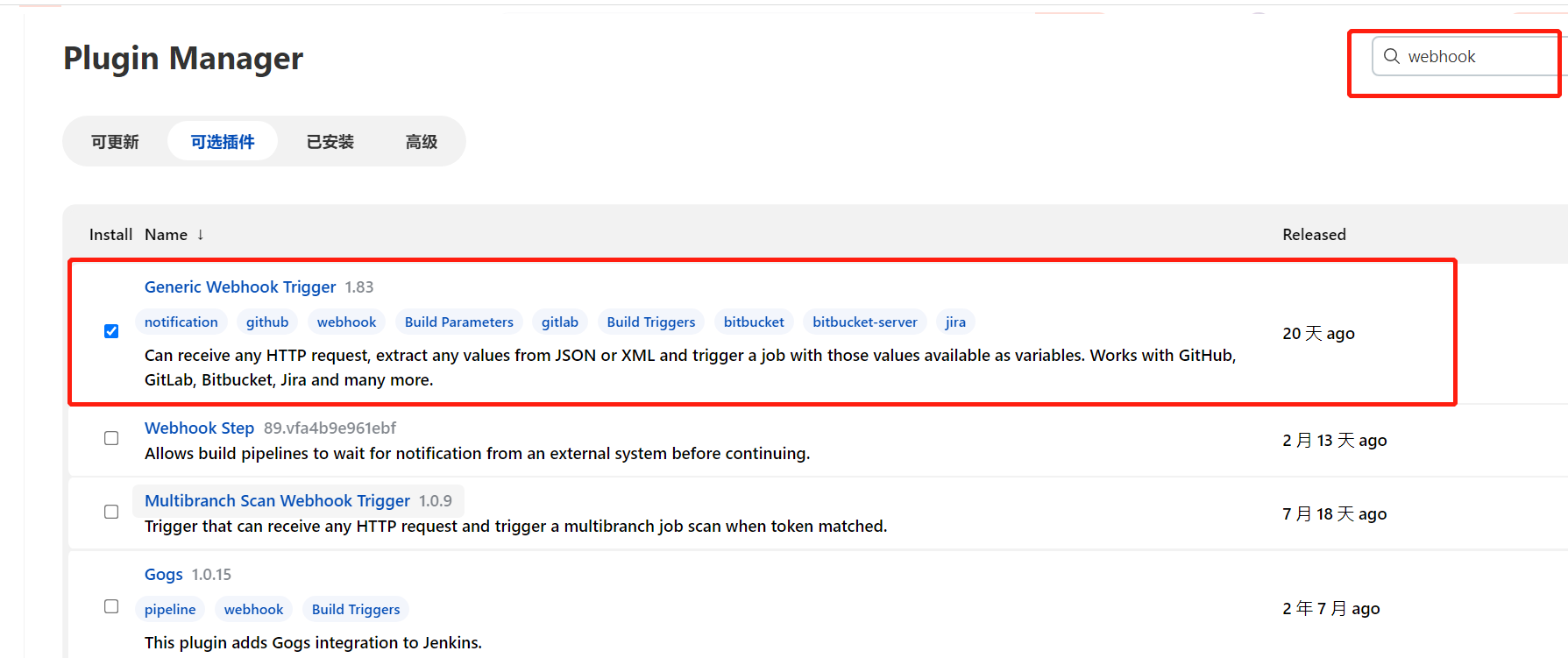Click the notification tag

181,322
